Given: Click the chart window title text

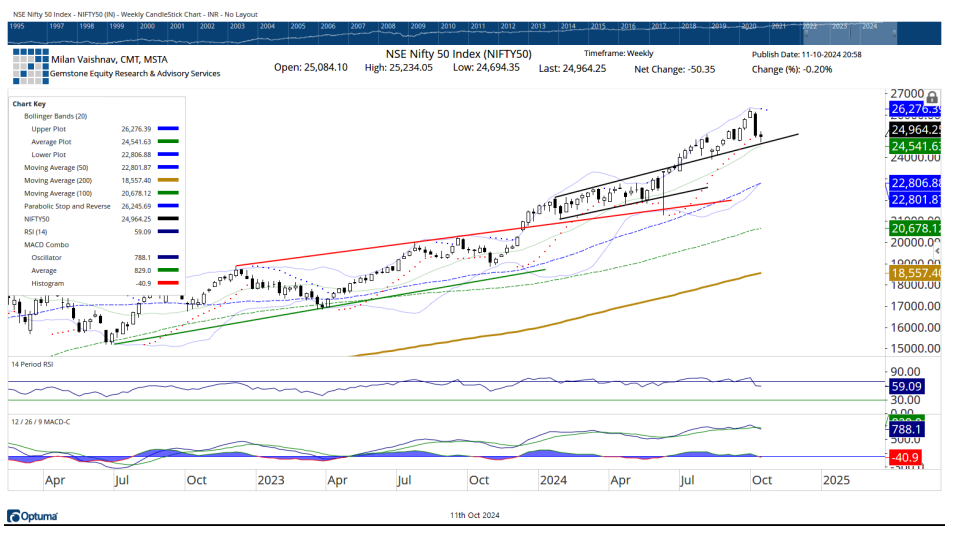Looking at the screenshot, I should 135,14.
